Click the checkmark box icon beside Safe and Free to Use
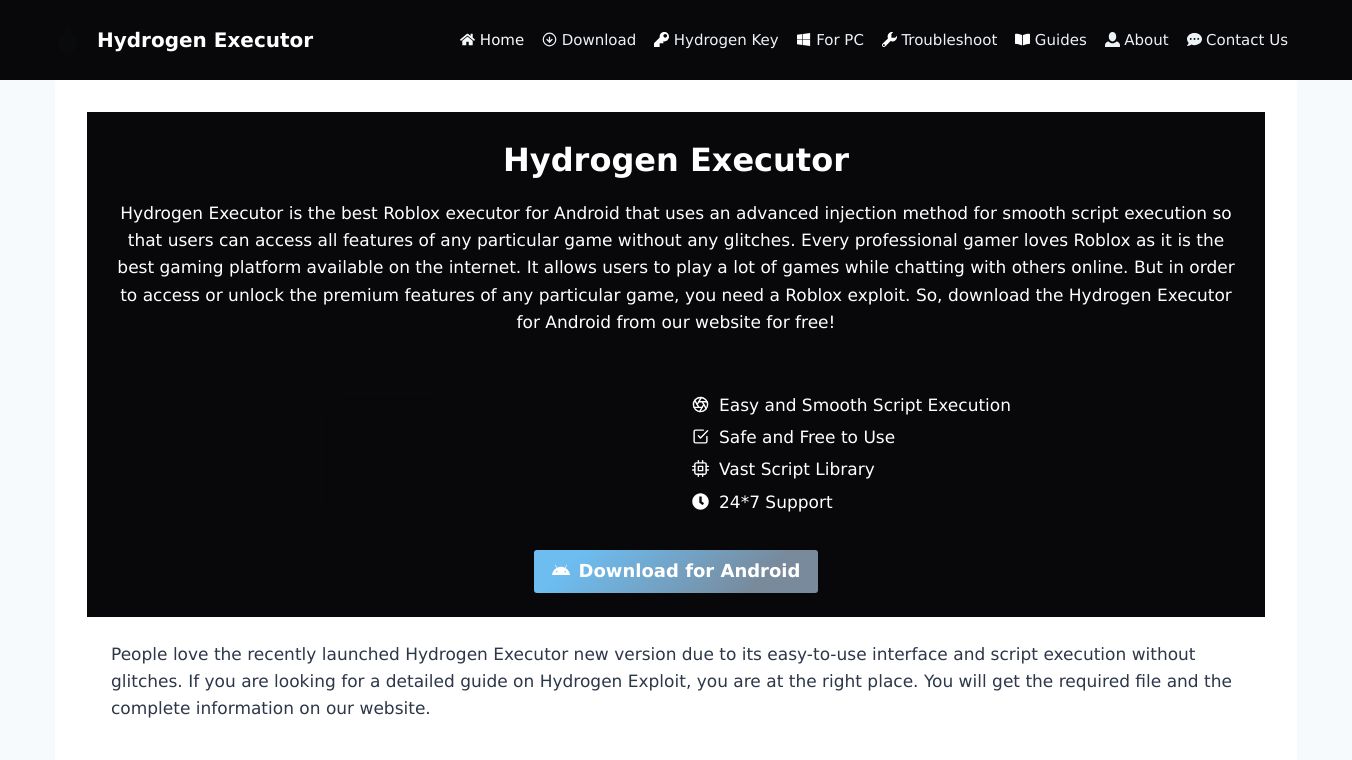The height and width of the screenshot is (760, 1352). pyautogui.click(x=700, y=437)
